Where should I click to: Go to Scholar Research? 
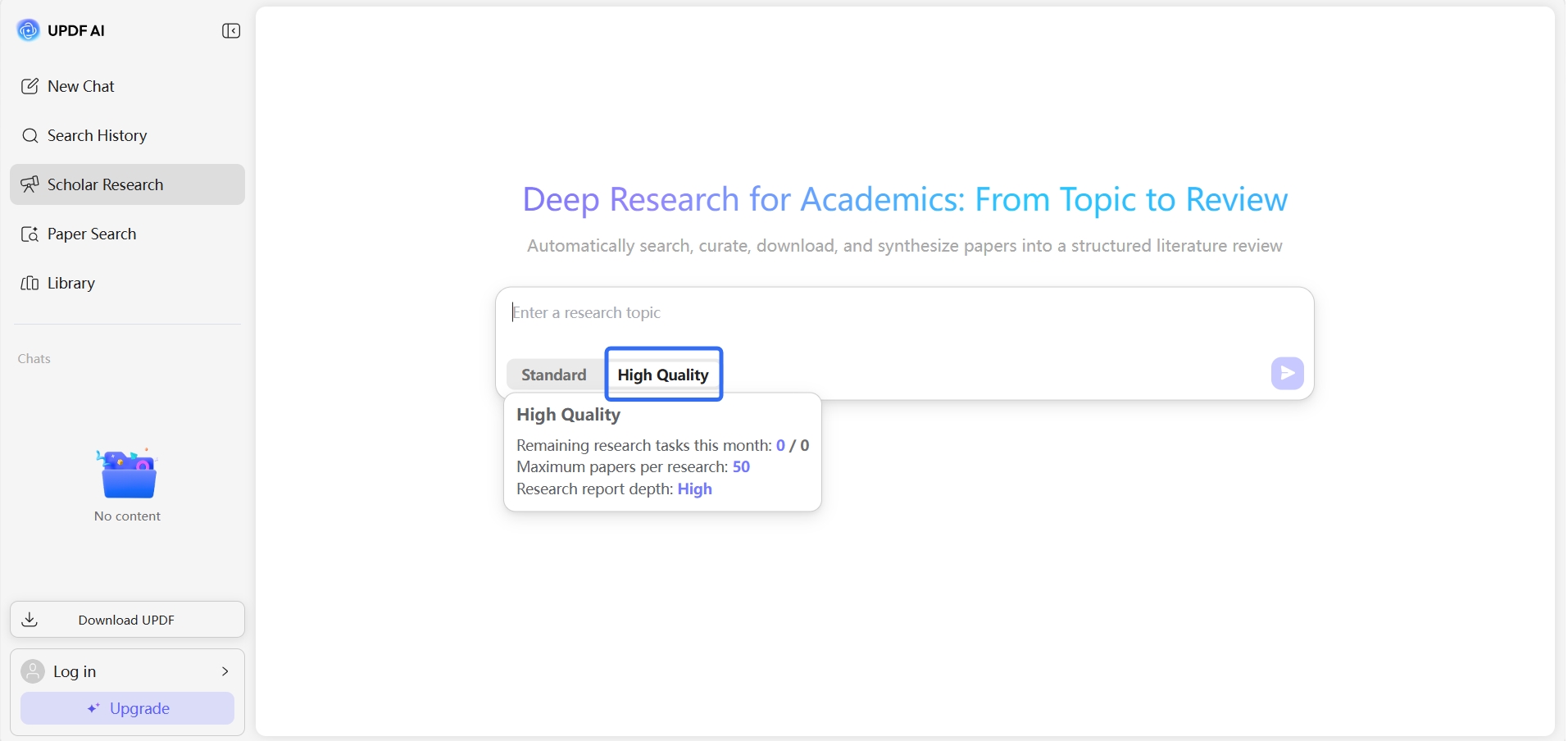coord(127,184)
